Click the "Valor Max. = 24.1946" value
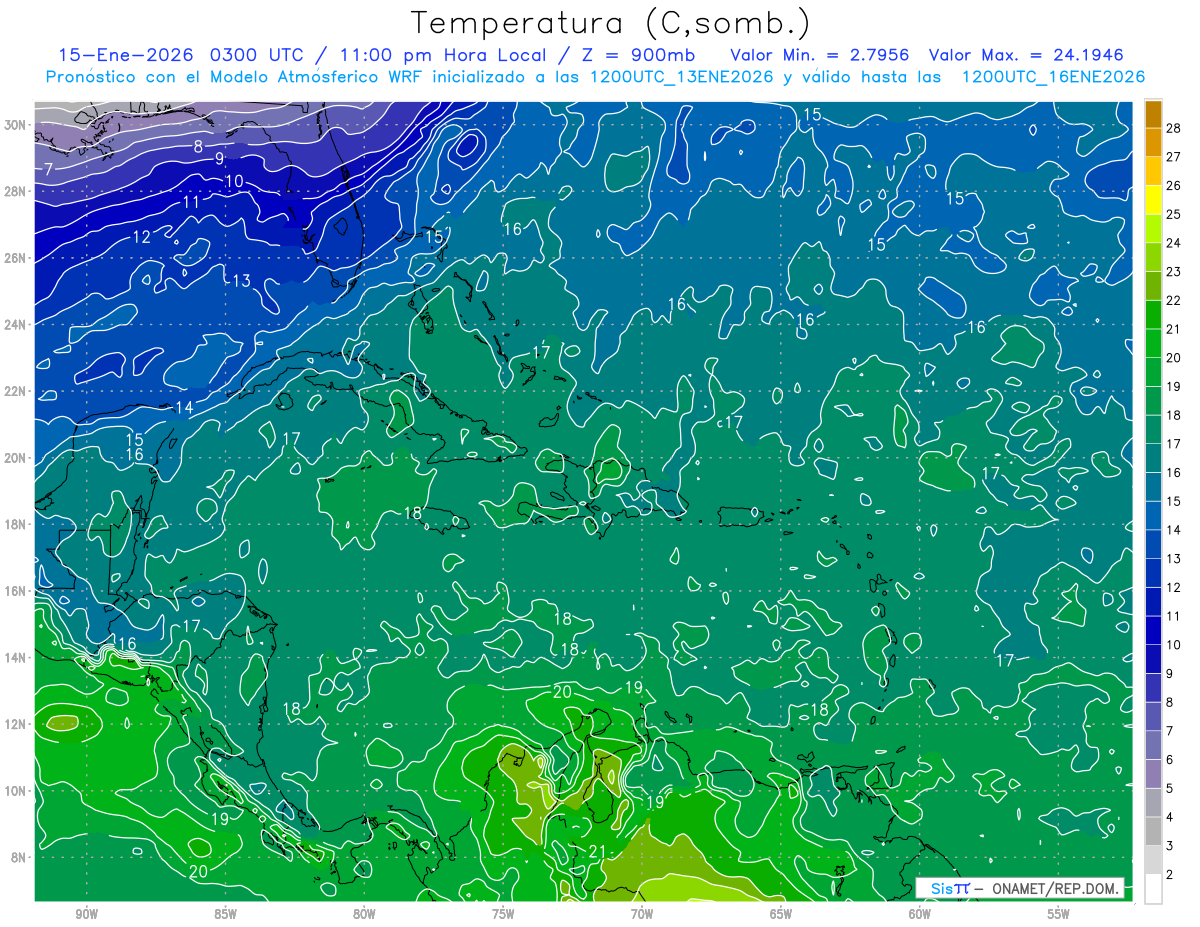This screenshot has height=927, width=1200. [x=1026, y=55]
